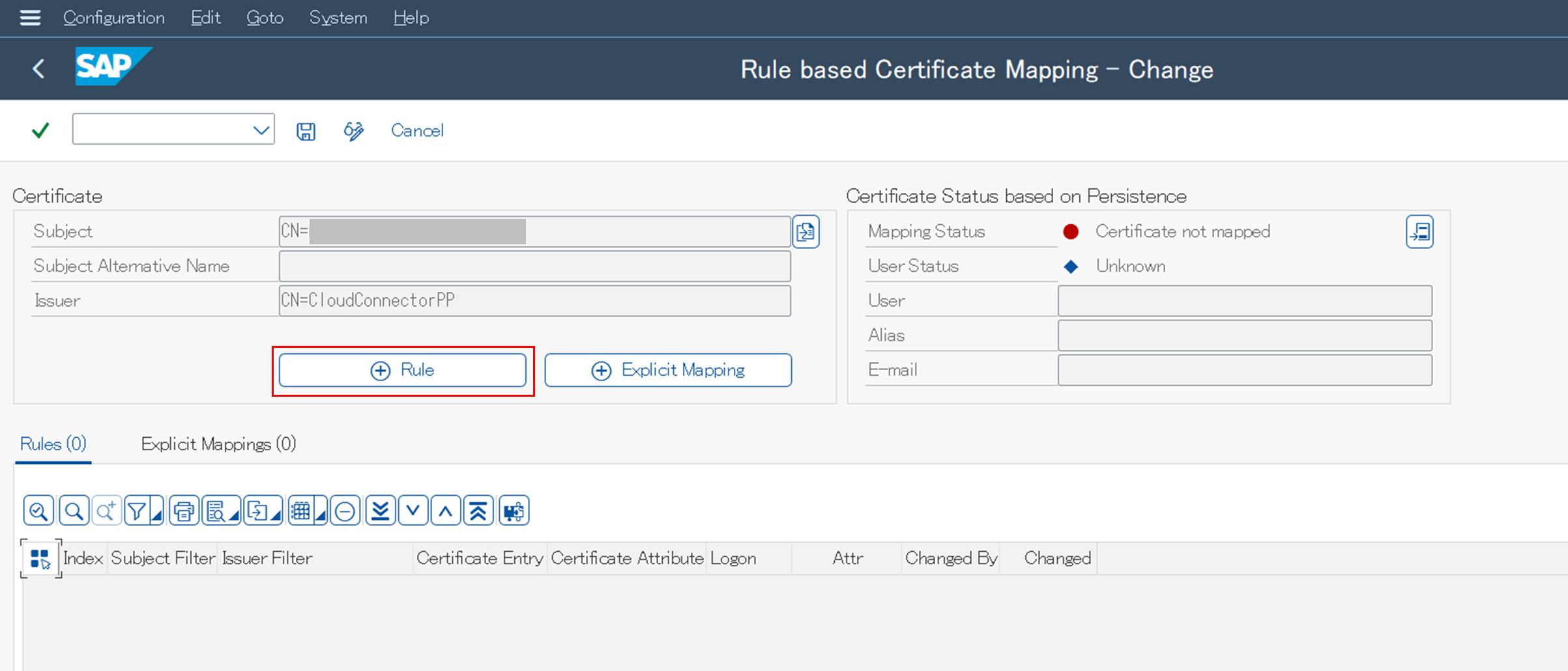Viewport: 1568px width, 671px height.
Task: Apply filter with the funnel icon
Action: (138, 511)
